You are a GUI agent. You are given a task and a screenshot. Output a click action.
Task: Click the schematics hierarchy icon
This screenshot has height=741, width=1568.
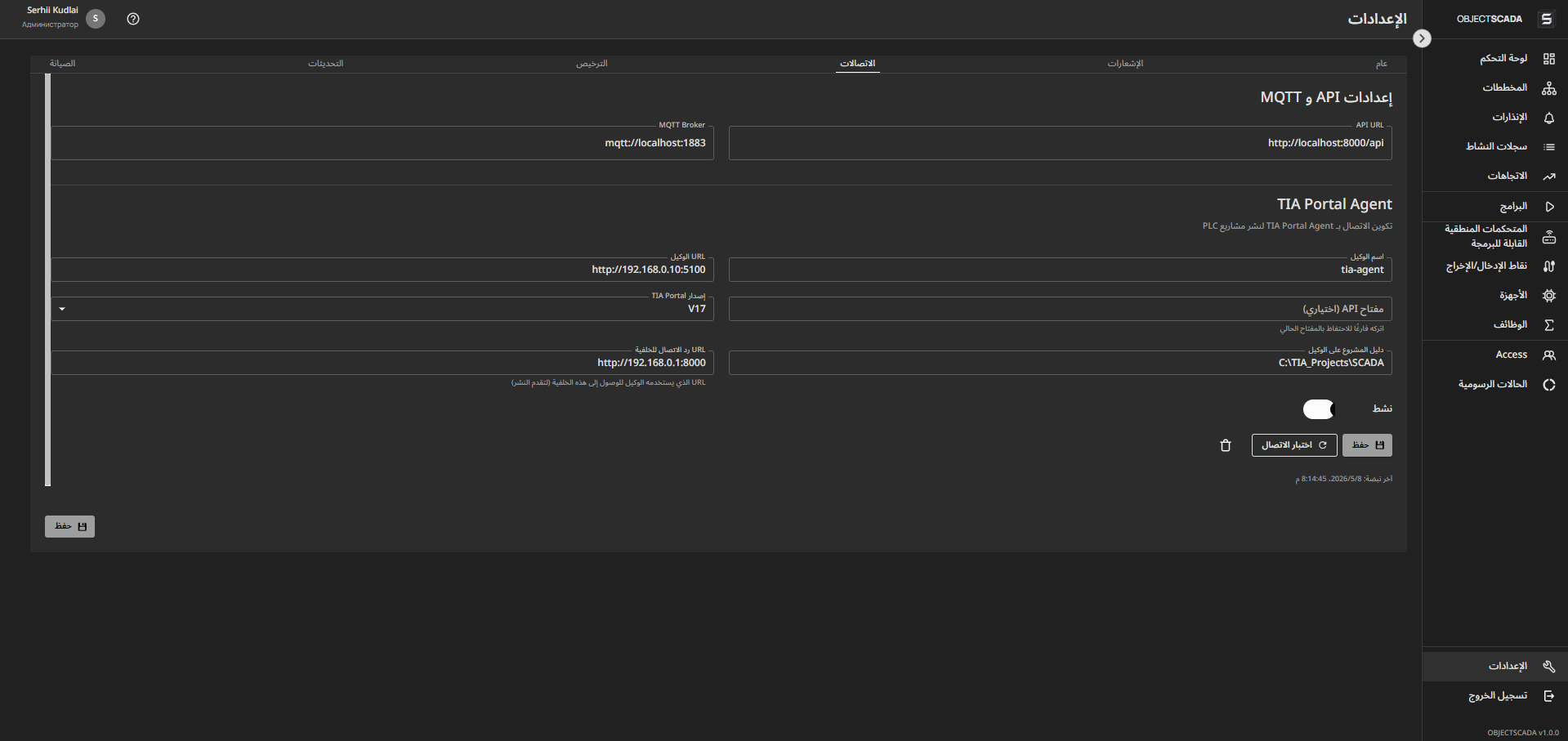click(1548, 88)
